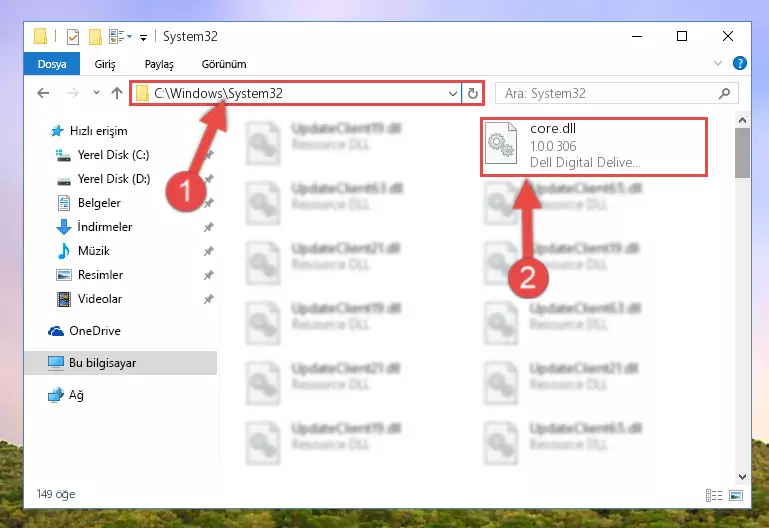
Task: Click the search magnifier icon
Action: point(724,93)
